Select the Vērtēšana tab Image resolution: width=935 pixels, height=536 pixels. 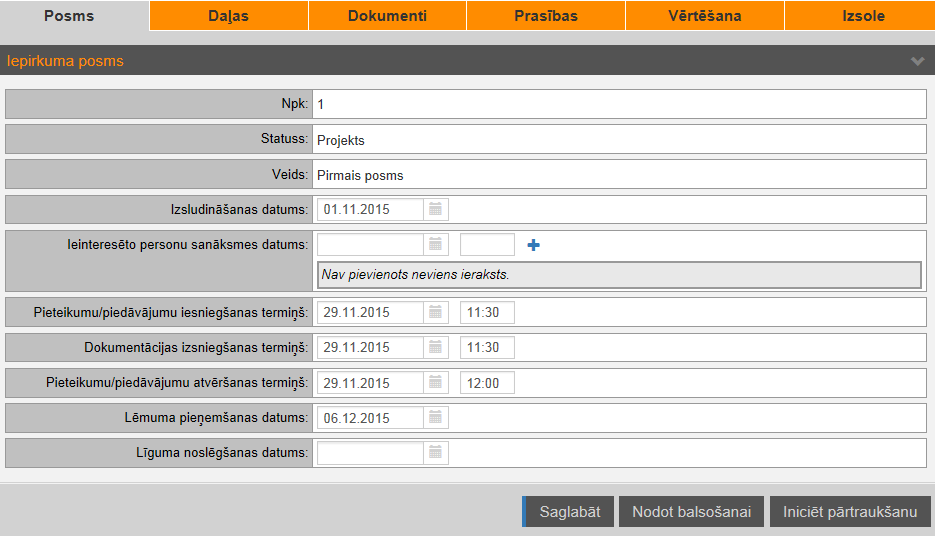(704, 16)
